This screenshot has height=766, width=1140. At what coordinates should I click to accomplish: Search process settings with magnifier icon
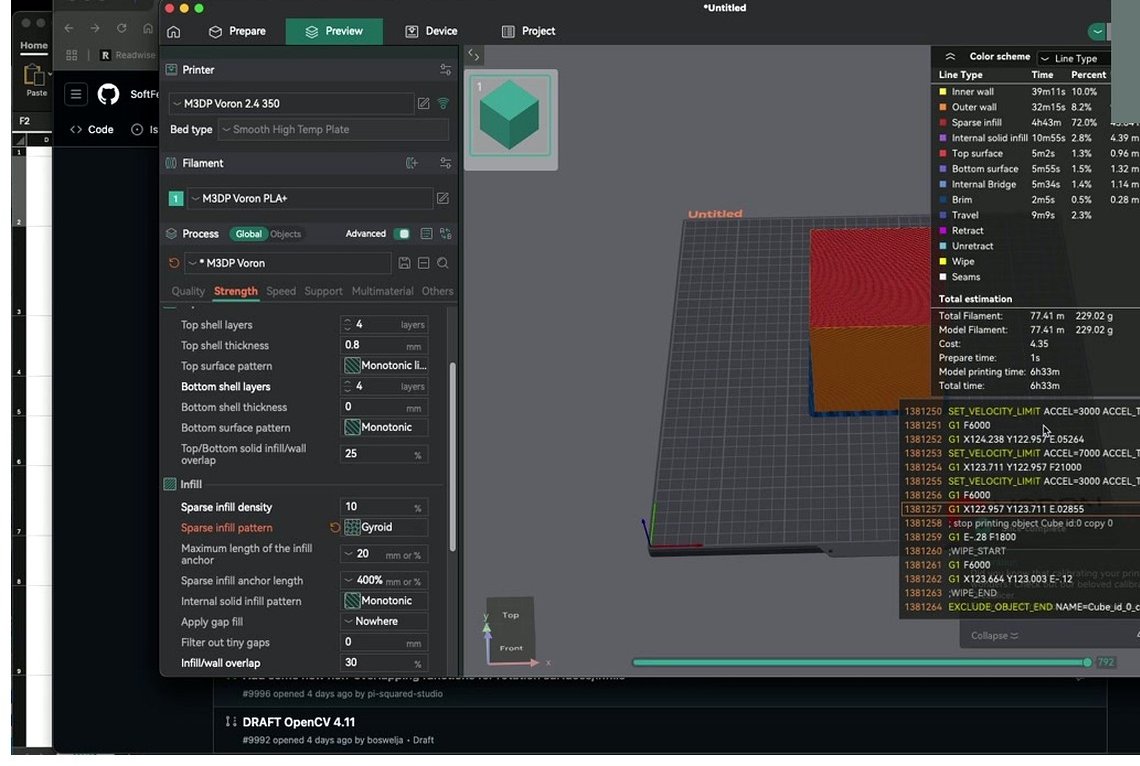[442, 263]
